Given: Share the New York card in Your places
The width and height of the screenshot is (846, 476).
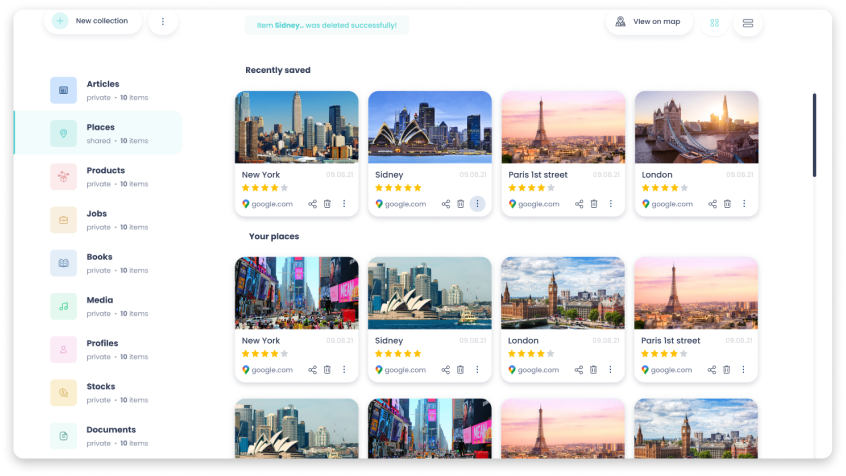Looking at the screenshot, I should pos(312,370).
